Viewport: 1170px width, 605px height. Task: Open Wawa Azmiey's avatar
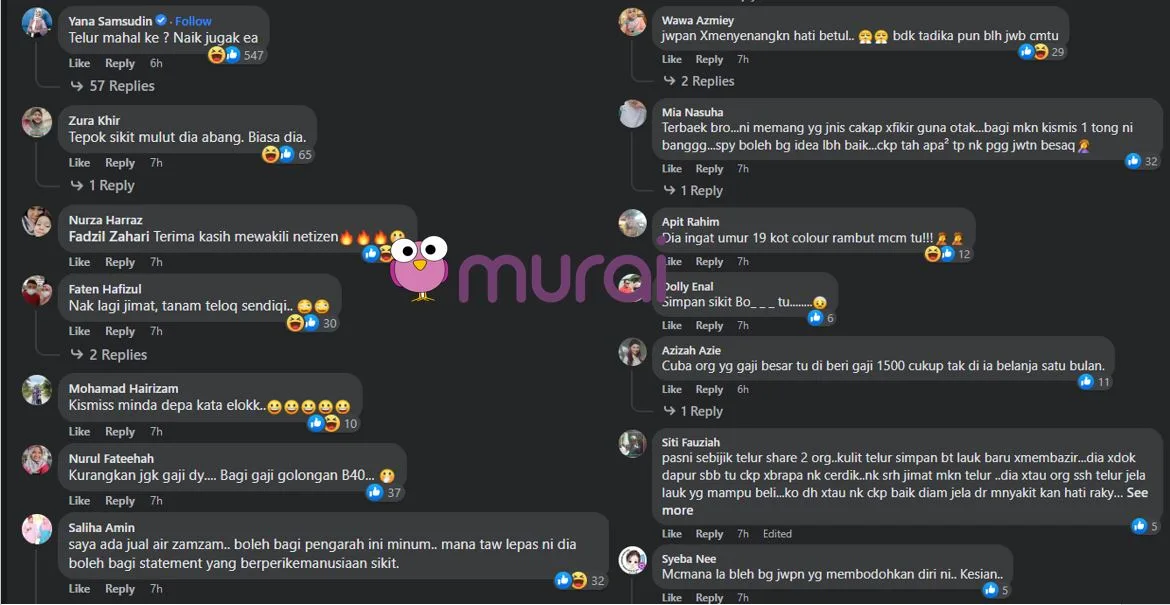pyautogui.click(x=633, y=22)
